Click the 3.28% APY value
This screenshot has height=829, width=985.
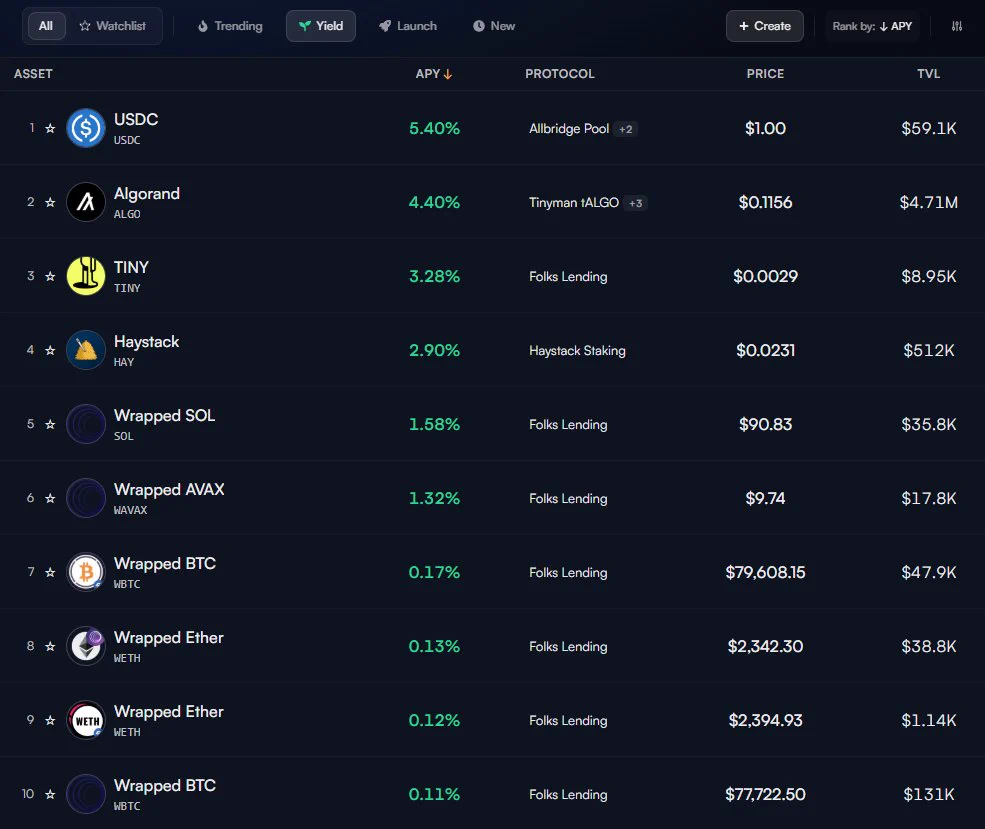435,276
